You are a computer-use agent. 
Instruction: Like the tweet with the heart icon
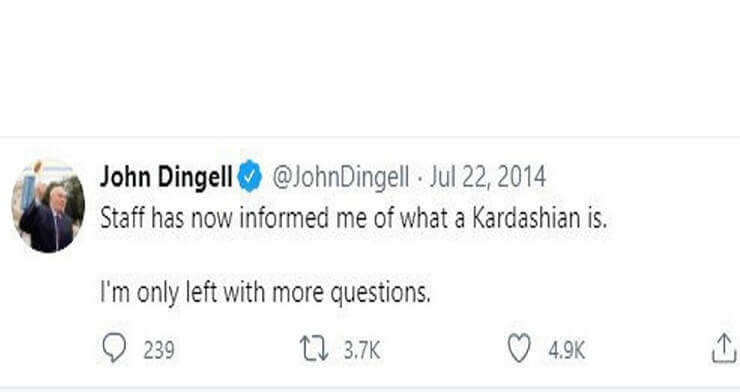pyautogui.click(x=519, y=348)
